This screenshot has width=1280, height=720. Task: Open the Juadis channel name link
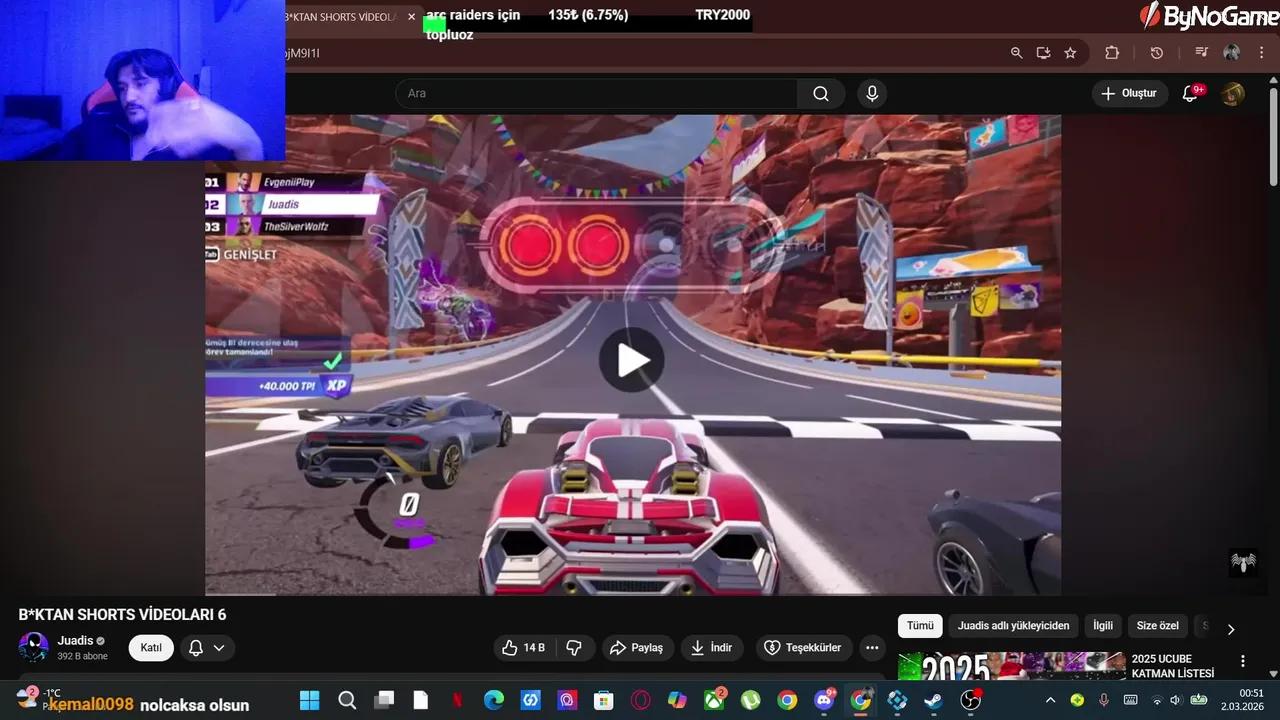[x=75, y=641]
